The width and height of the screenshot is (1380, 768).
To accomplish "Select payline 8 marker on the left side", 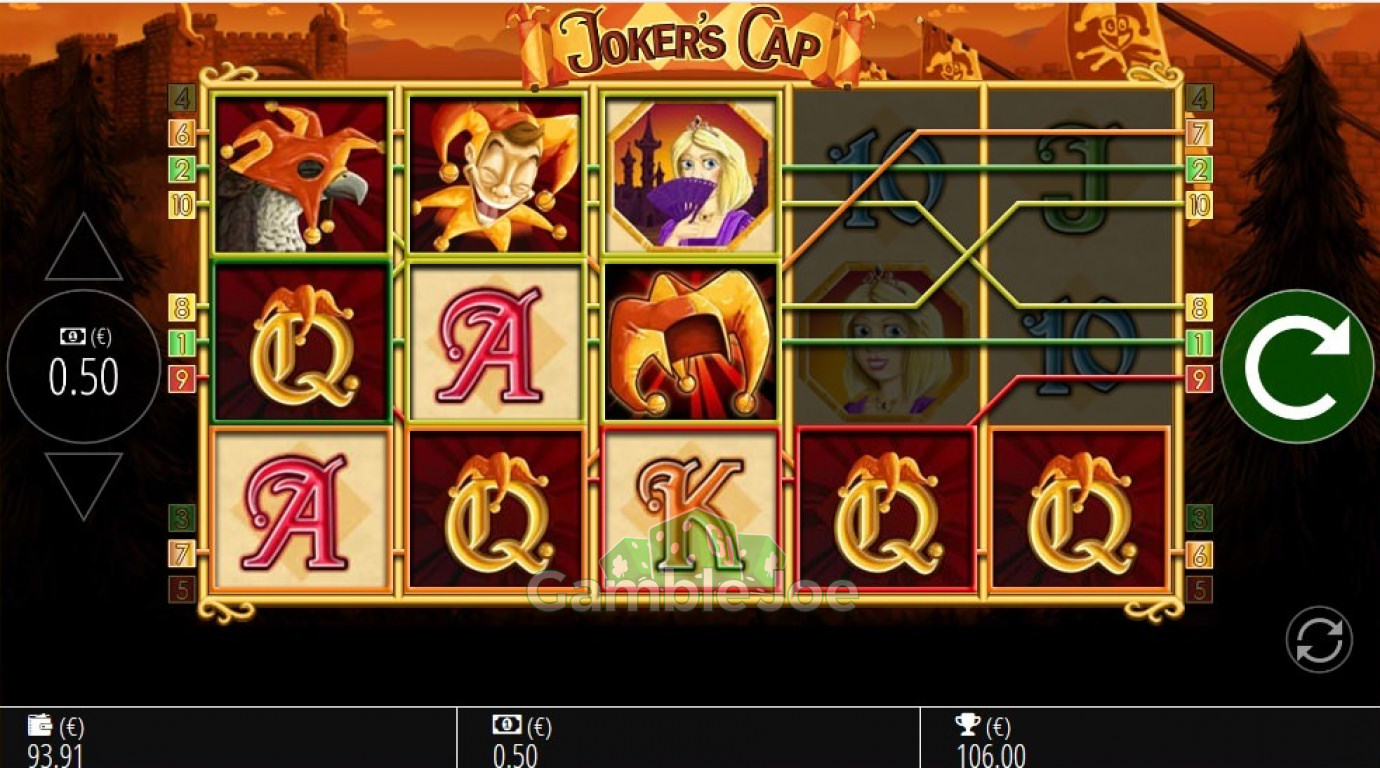I will coord(181,307).
